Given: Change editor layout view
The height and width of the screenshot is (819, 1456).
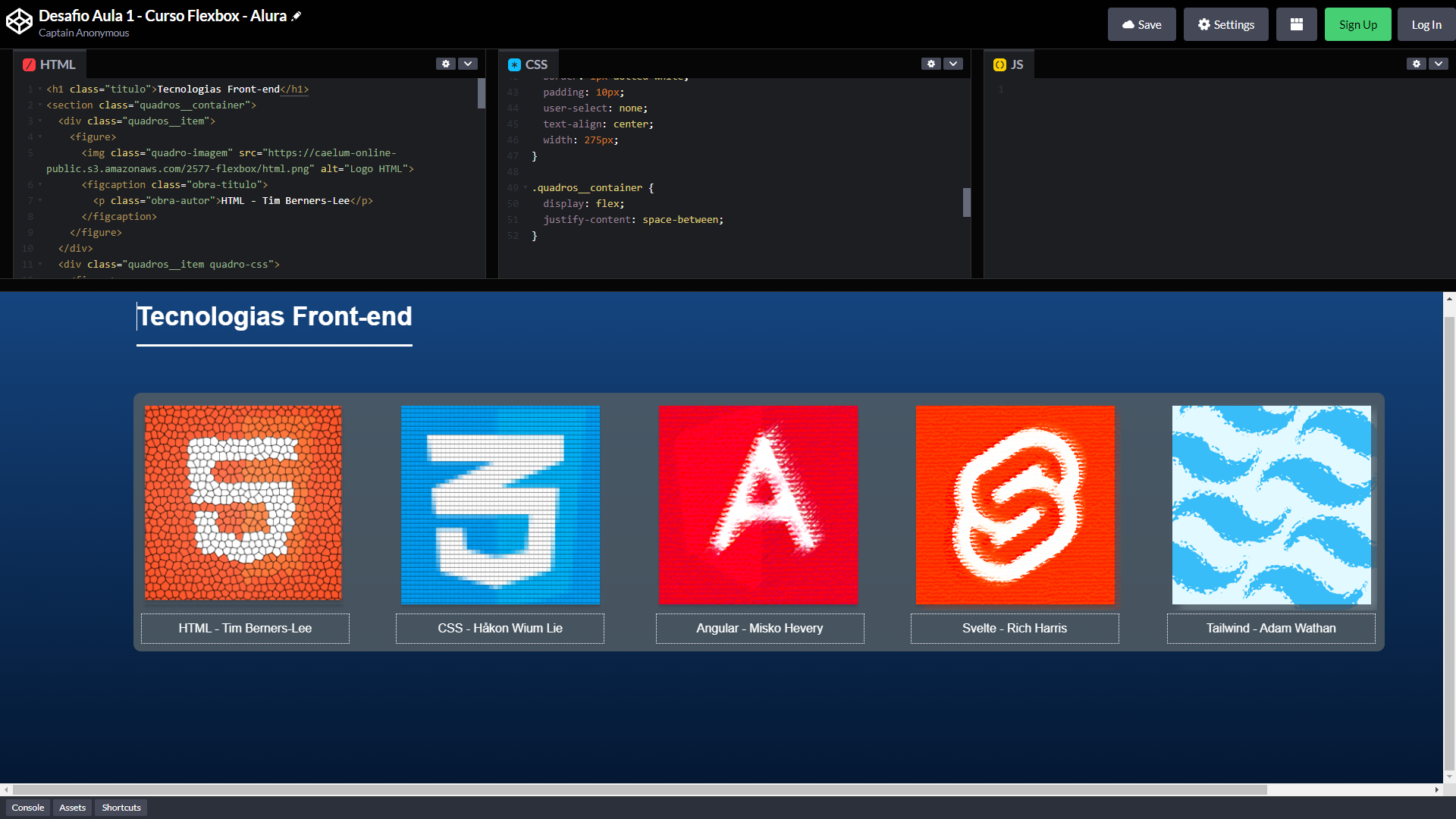Looking at the screenshot, I should (1296, 24).
